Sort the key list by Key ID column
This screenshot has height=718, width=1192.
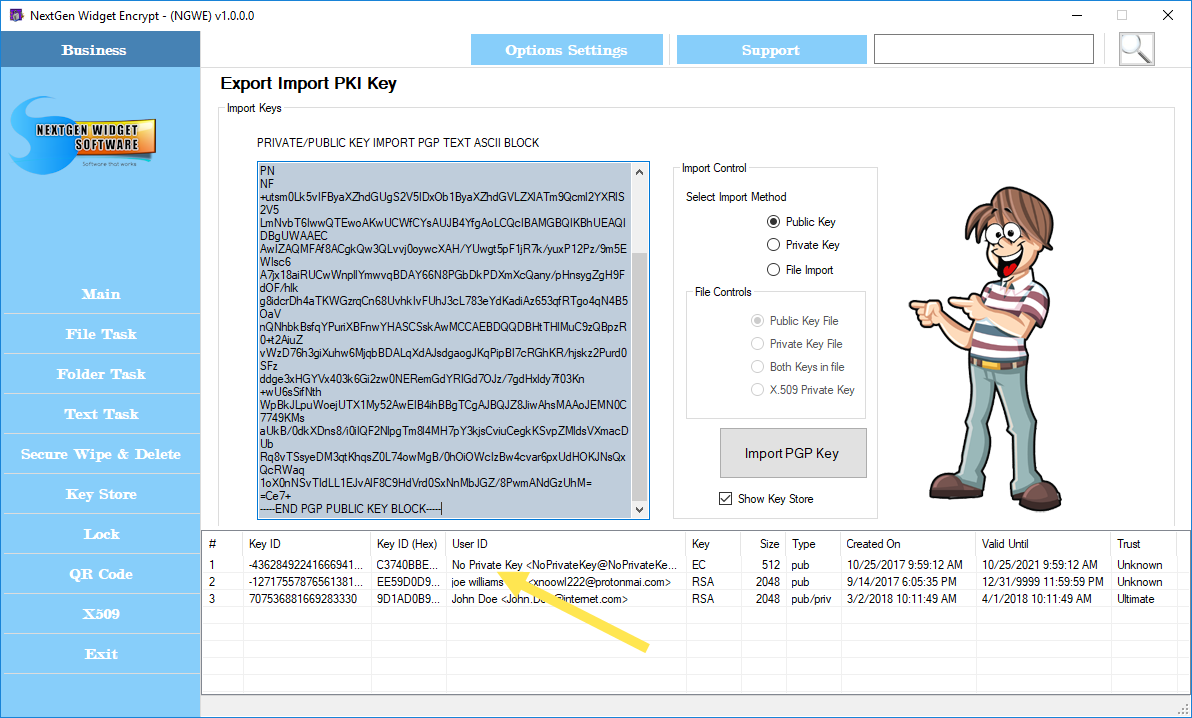pyautogui.click(x=307, y=544)
